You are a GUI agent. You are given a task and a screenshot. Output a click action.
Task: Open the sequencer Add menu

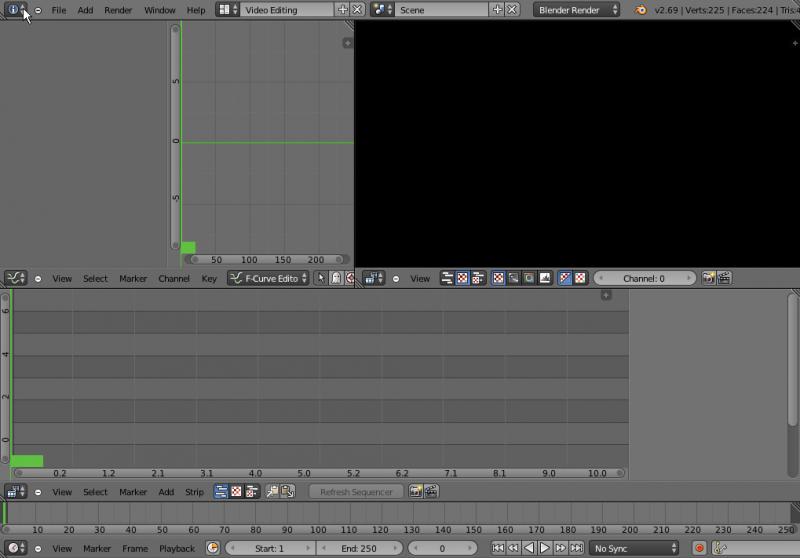[x=166, y=492]
